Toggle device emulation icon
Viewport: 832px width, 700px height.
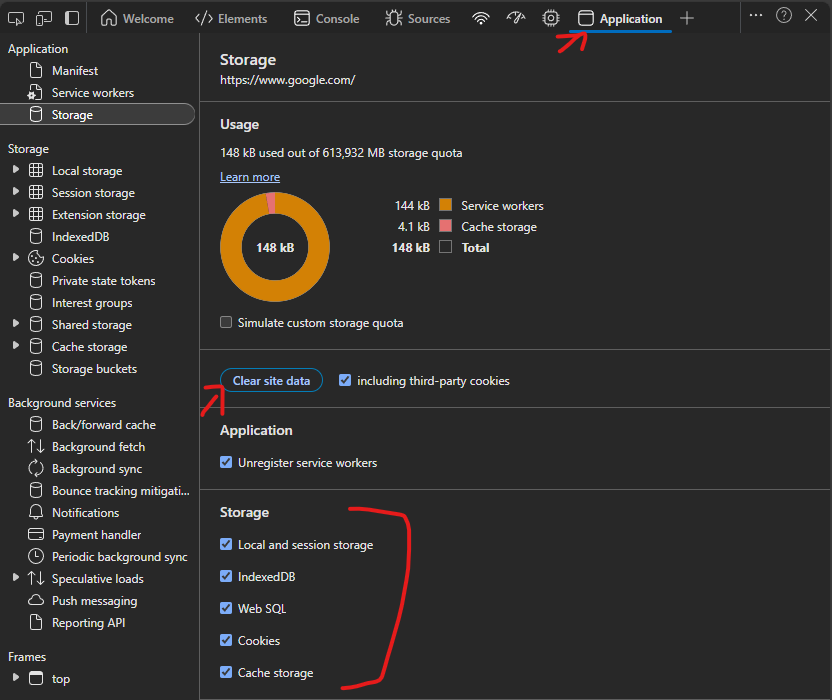point(44,18)
